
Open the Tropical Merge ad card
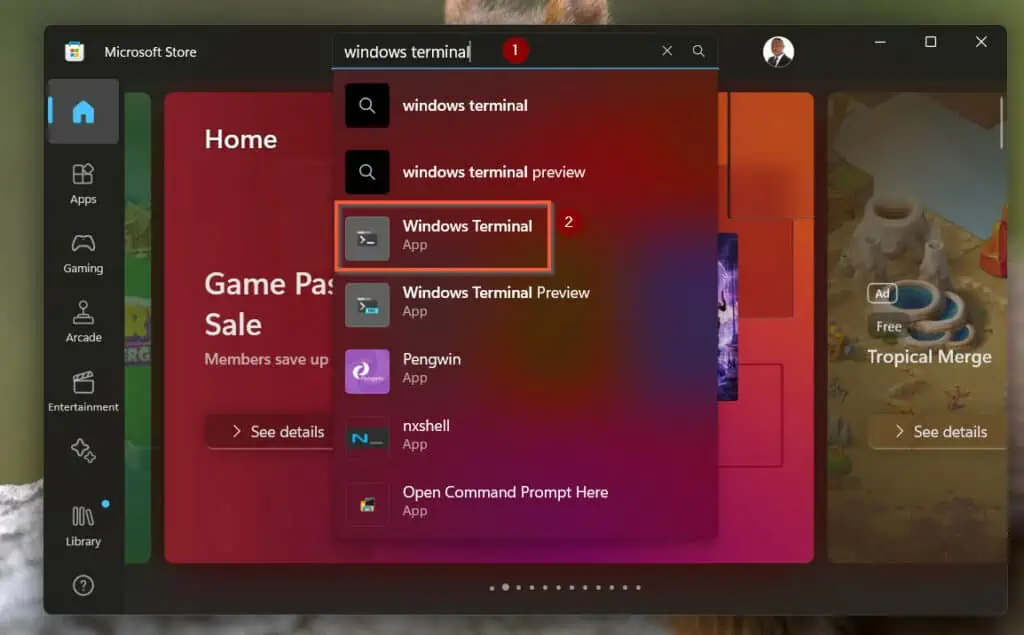(x=917, y=327)
